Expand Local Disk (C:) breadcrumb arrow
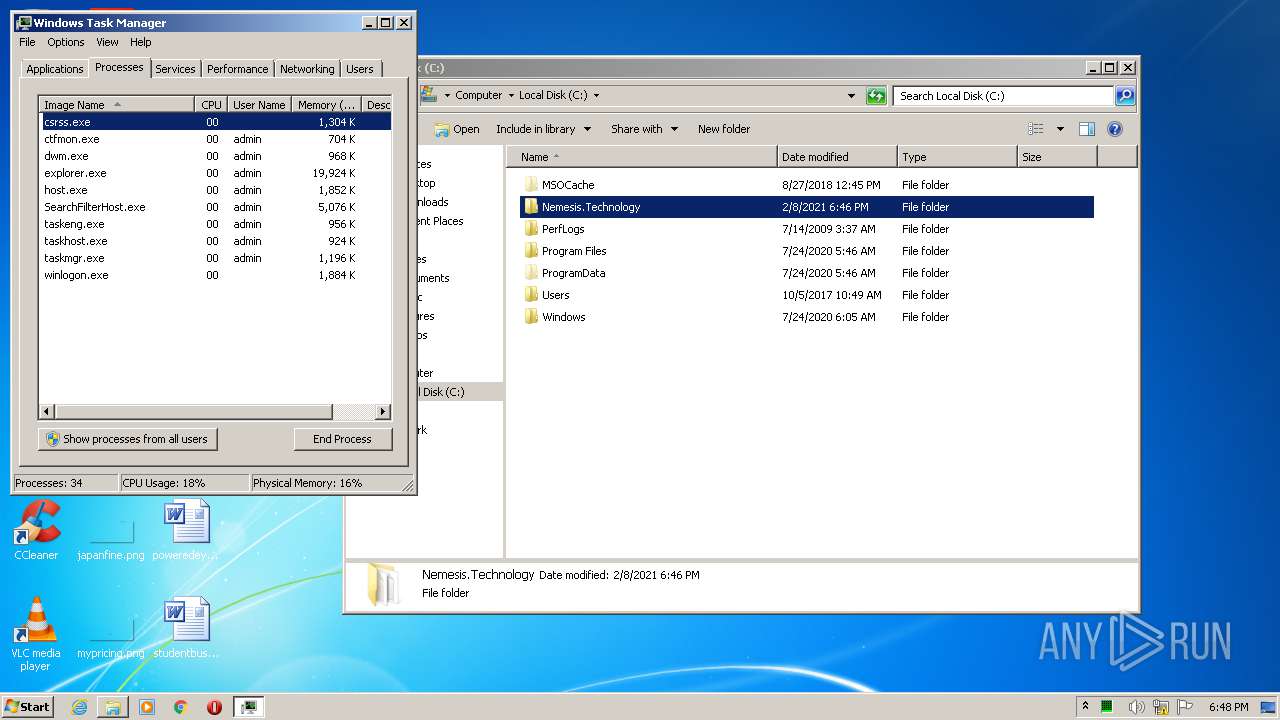This screenshot has width=1280, height=720. pyautogui.click(x=597, y=96)
